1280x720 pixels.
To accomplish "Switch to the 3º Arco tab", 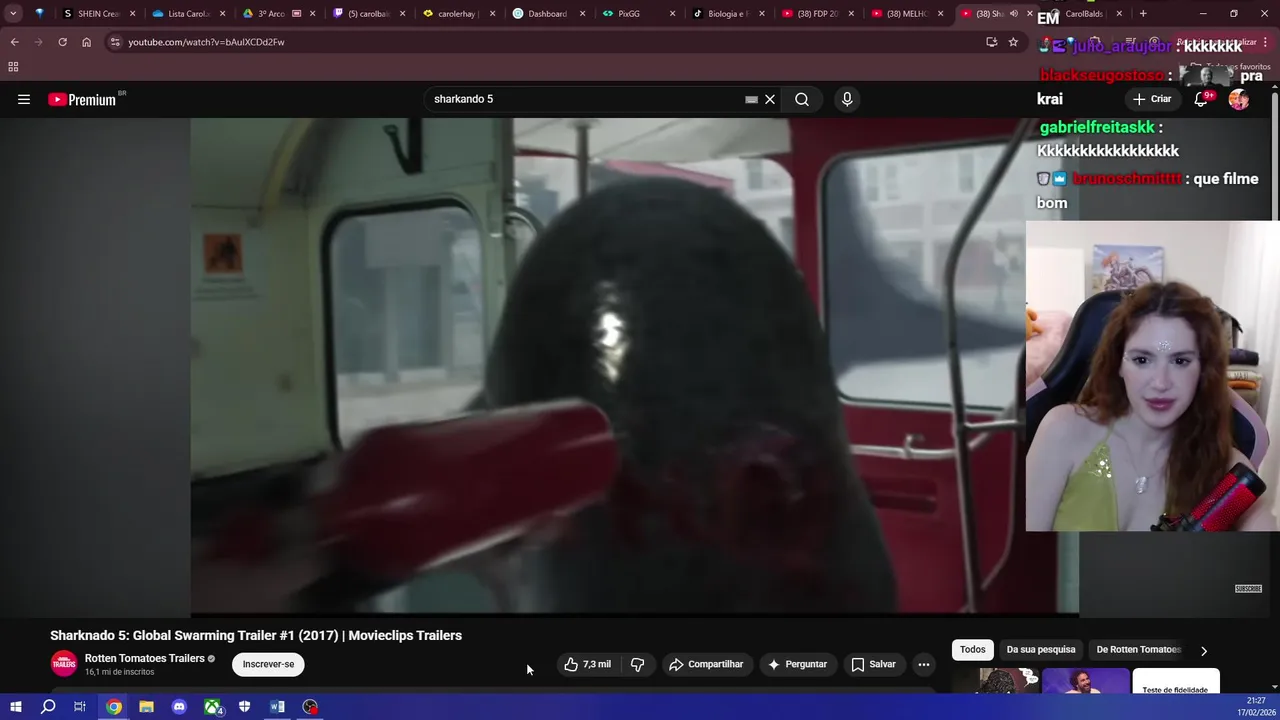I will point(277,14).
